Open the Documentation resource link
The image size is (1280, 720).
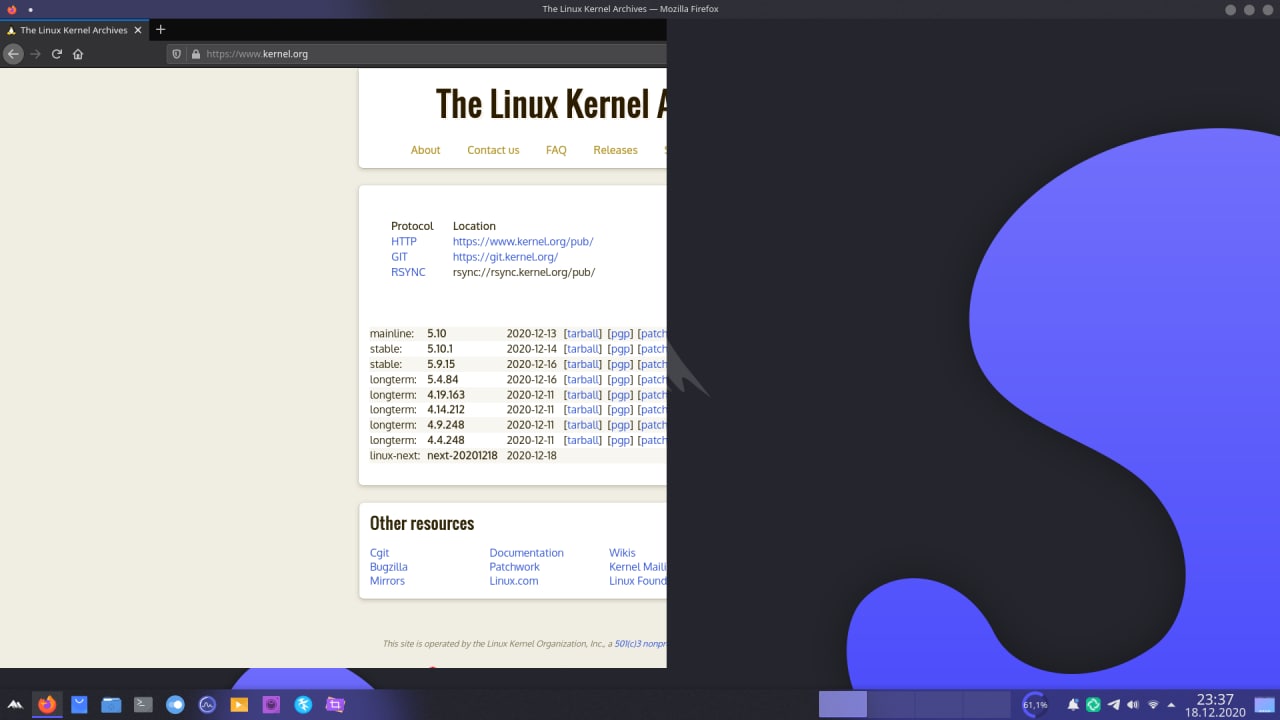point(526,553)
